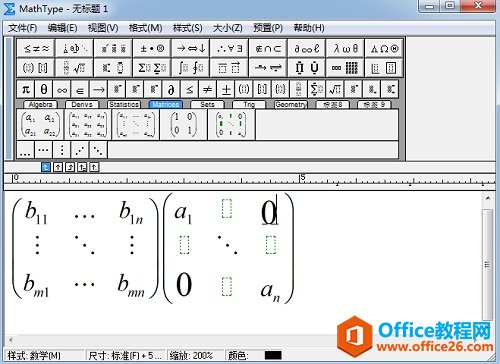Viewport: 500px width, 364px height.
Task: Open the operator symbols palette (±•⊗)
Action: pos(152,49)
